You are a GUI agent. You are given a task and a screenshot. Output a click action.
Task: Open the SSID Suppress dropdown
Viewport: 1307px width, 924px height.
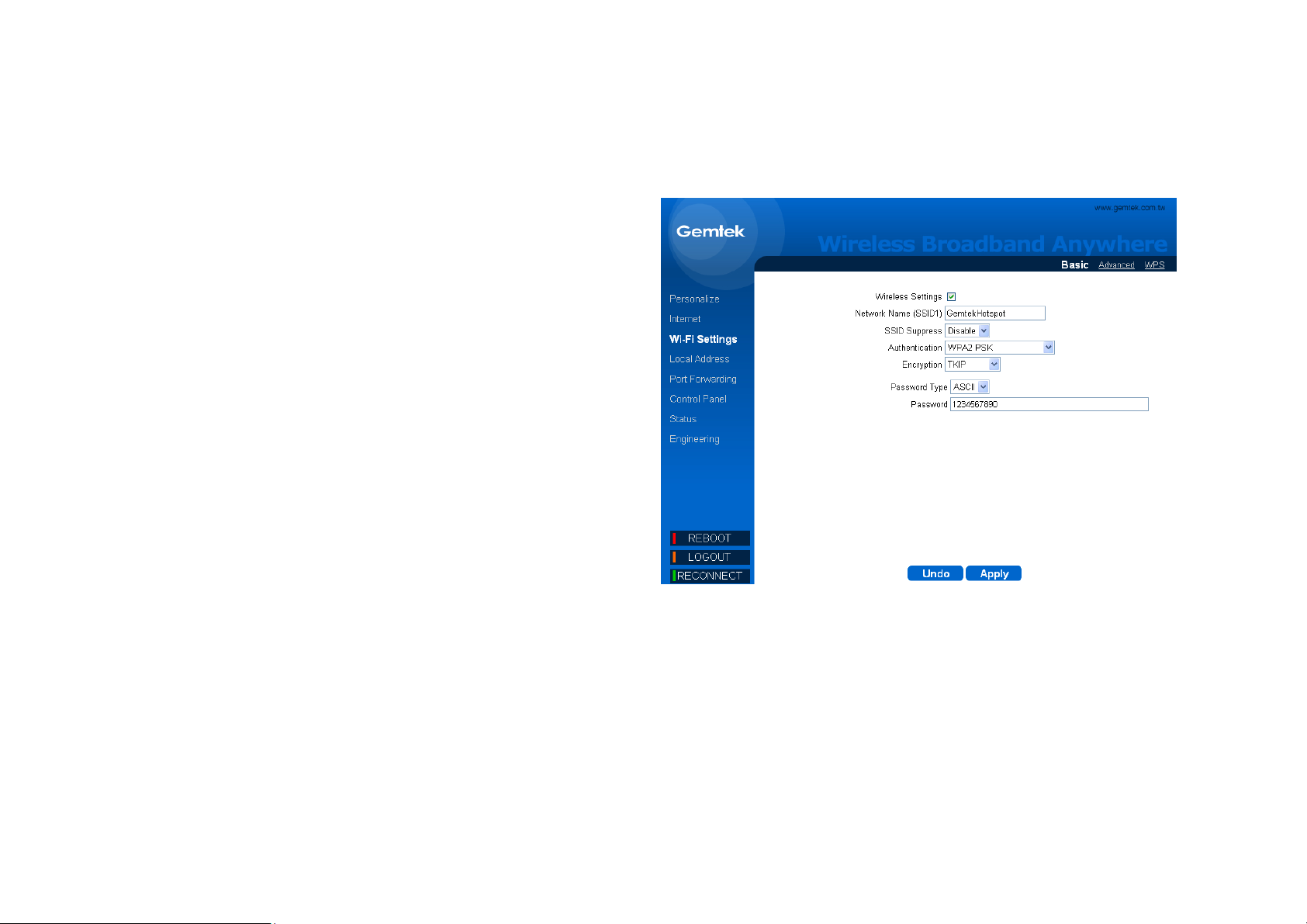pyautogui.click(x=967, y=330)
